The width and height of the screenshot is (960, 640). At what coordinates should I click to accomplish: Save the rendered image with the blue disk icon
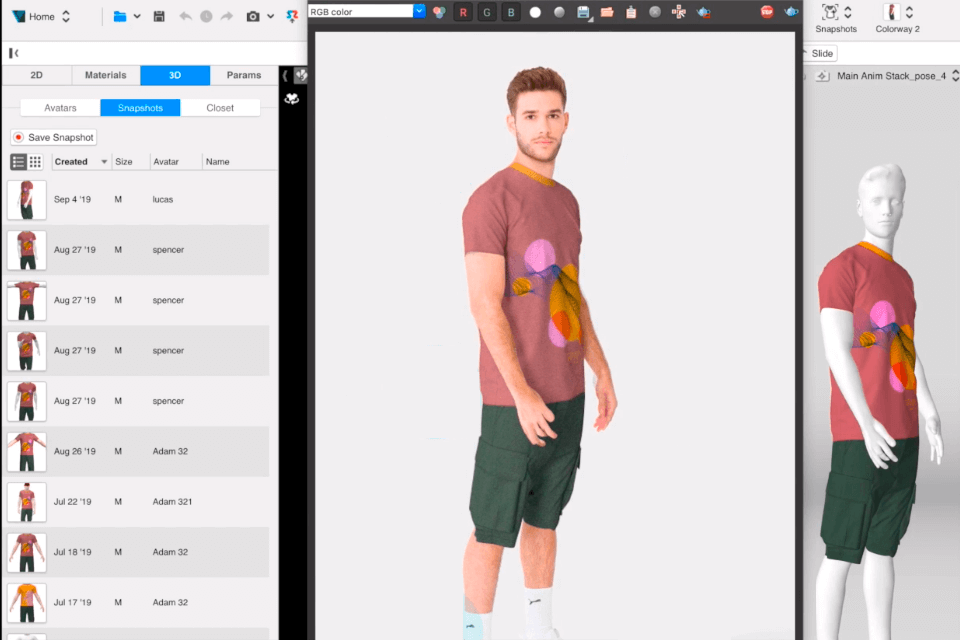583,12
